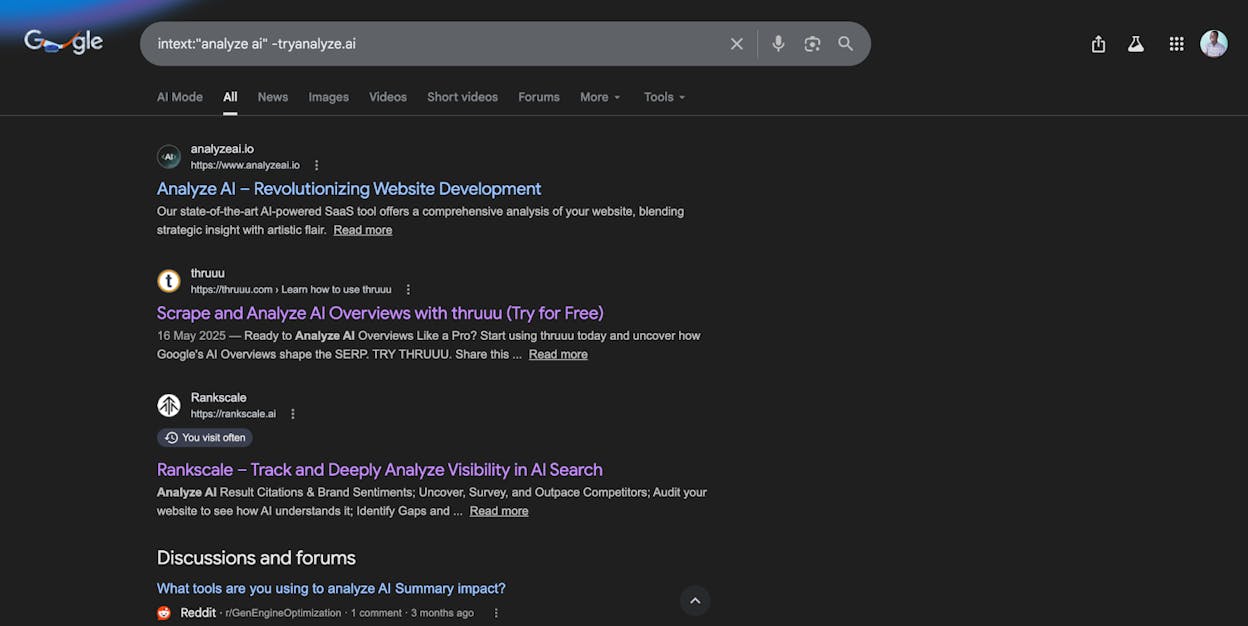Screen dimensions: 1248x626
Task: Open three-dot menu for Rankscale result
Action: (293, 413)
